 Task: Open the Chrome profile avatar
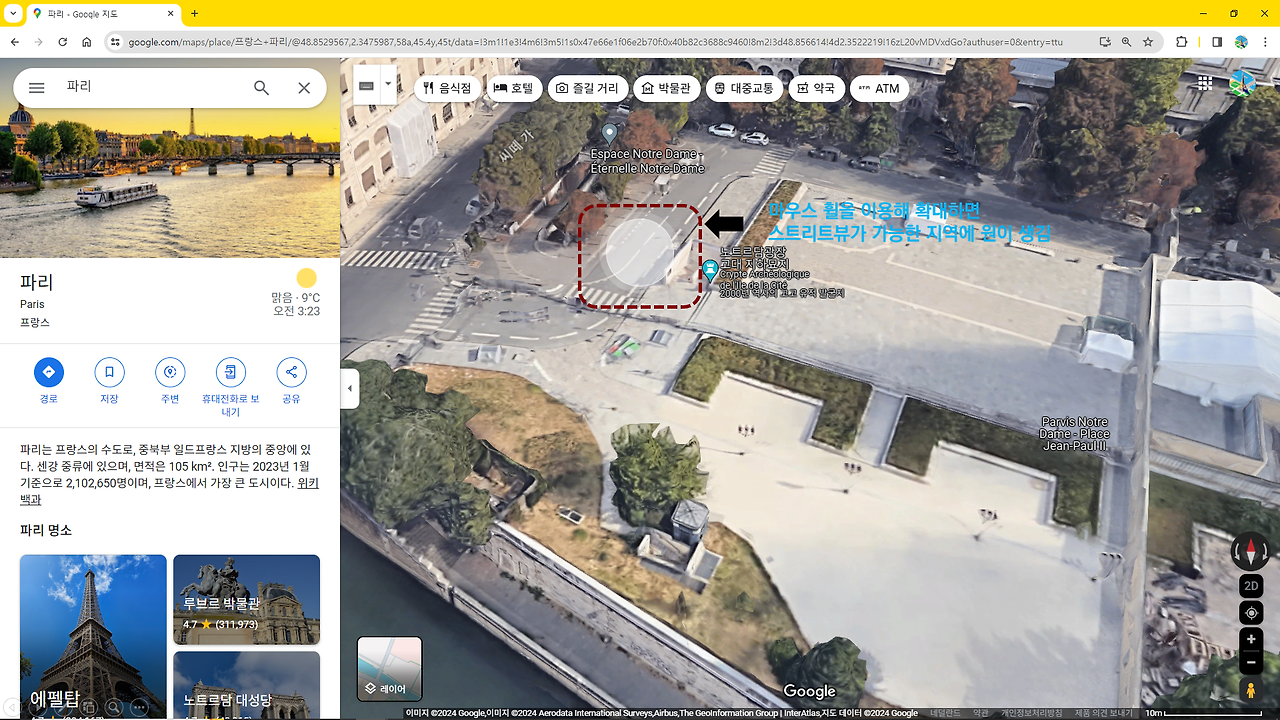pos(1241,42)
